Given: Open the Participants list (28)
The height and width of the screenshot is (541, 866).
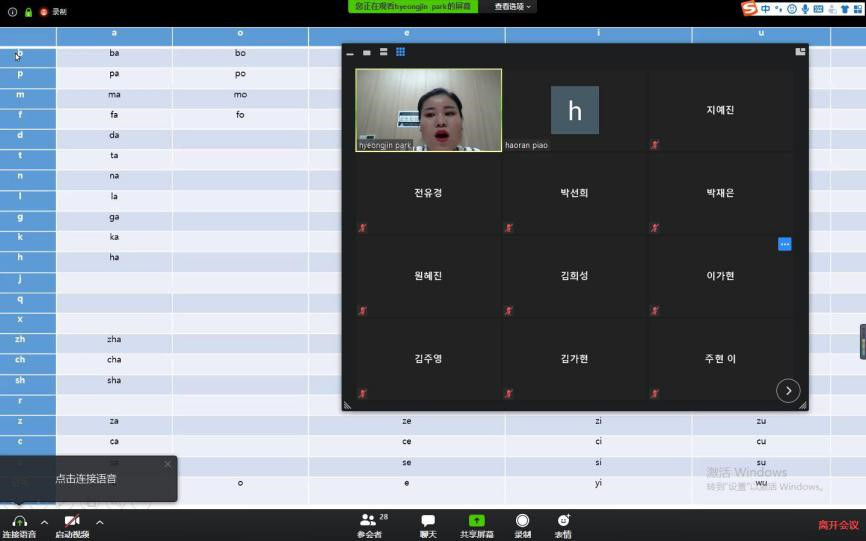Looking at the screenshot, I should point(370,526).
